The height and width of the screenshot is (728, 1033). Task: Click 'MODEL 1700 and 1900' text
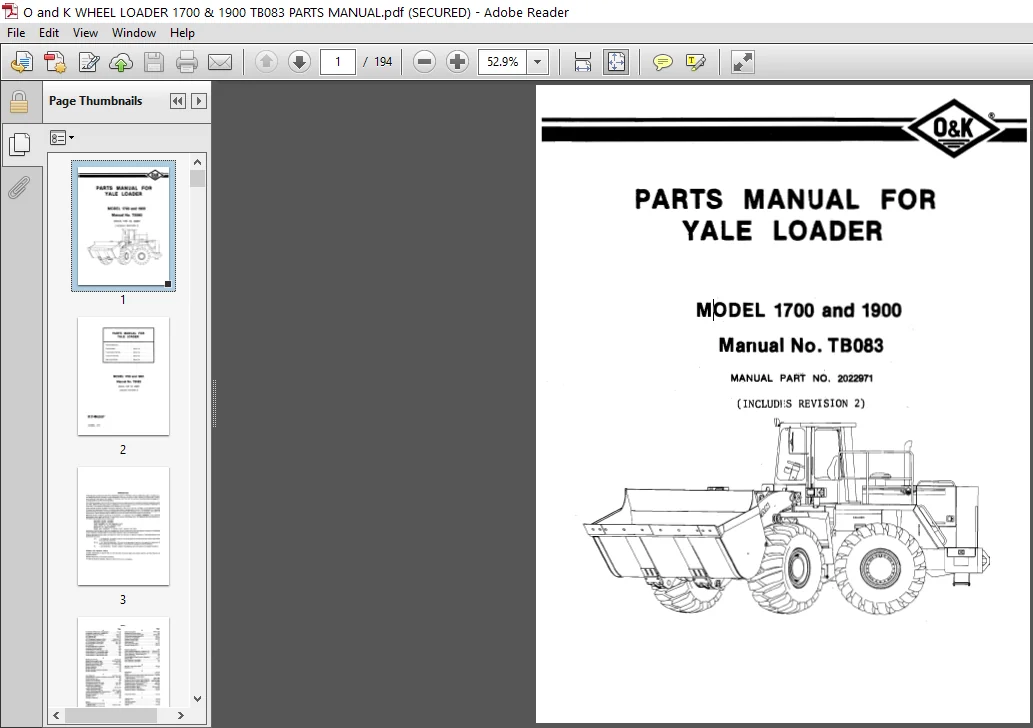tap(798, 310)
